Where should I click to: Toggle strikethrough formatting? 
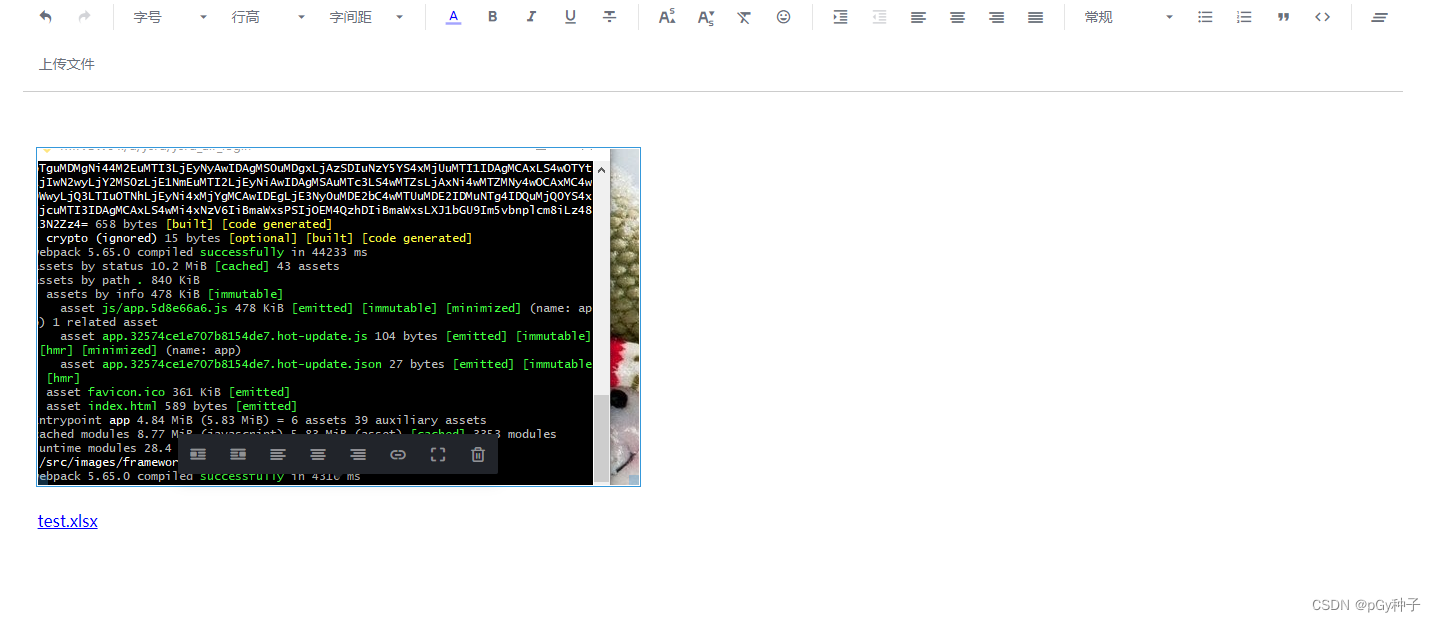click(x=610, y=17)
